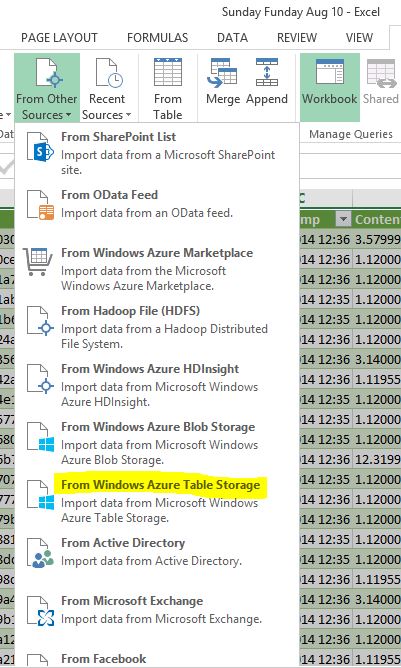The image size is (401, 668).
Task: Expand the Recent Sources dropdown
Action: (x=107, y=89)
